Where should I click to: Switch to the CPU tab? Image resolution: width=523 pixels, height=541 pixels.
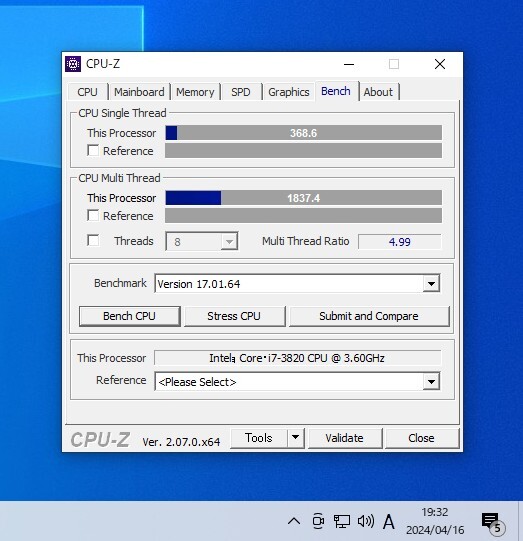point(87,92)
